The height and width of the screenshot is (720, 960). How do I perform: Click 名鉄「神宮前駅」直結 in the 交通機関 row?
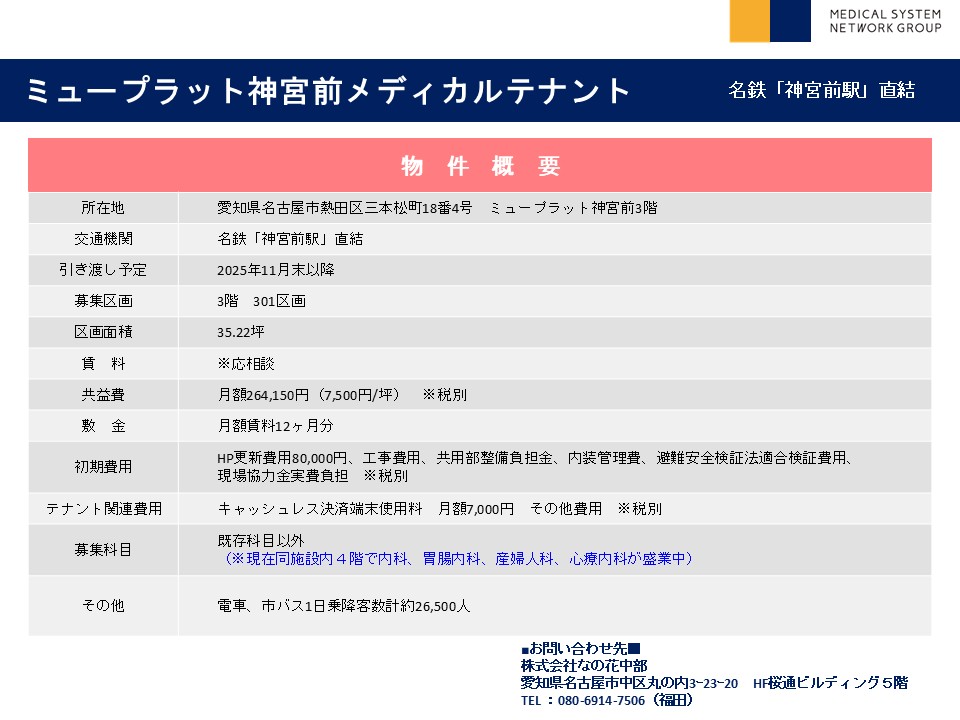point(290,239)
